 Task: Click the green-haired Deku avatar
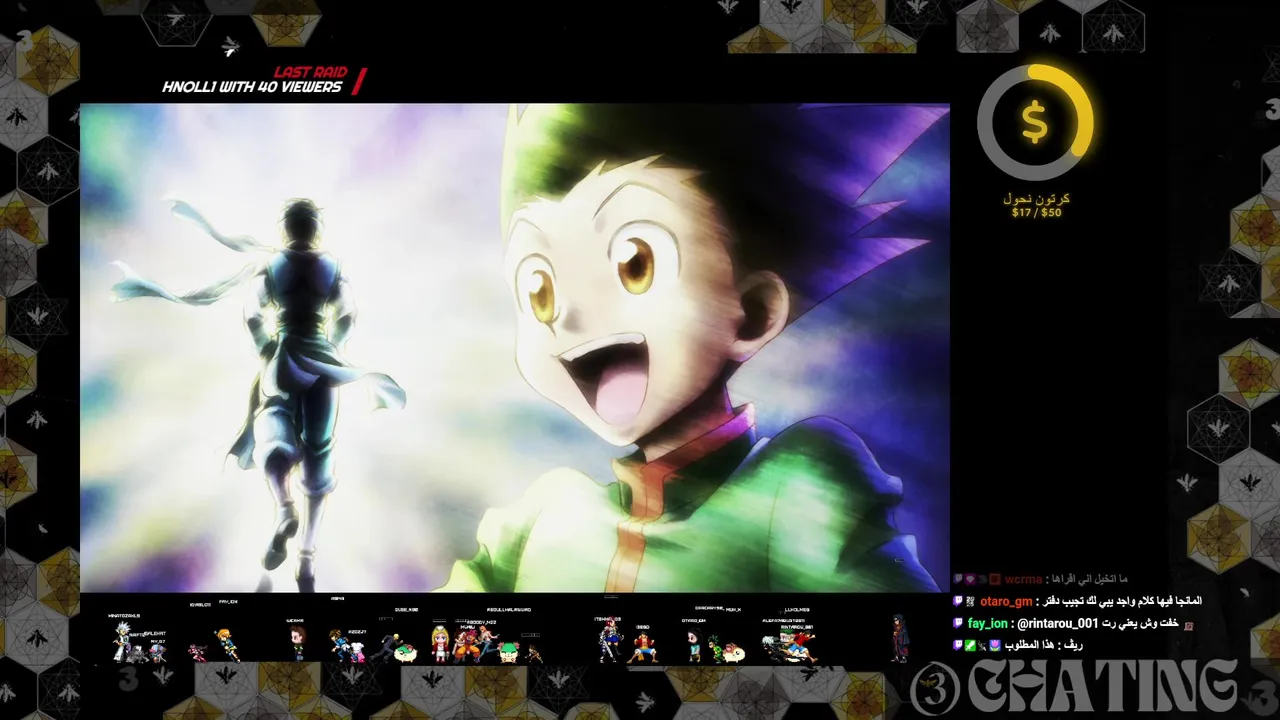click(716, 649)
